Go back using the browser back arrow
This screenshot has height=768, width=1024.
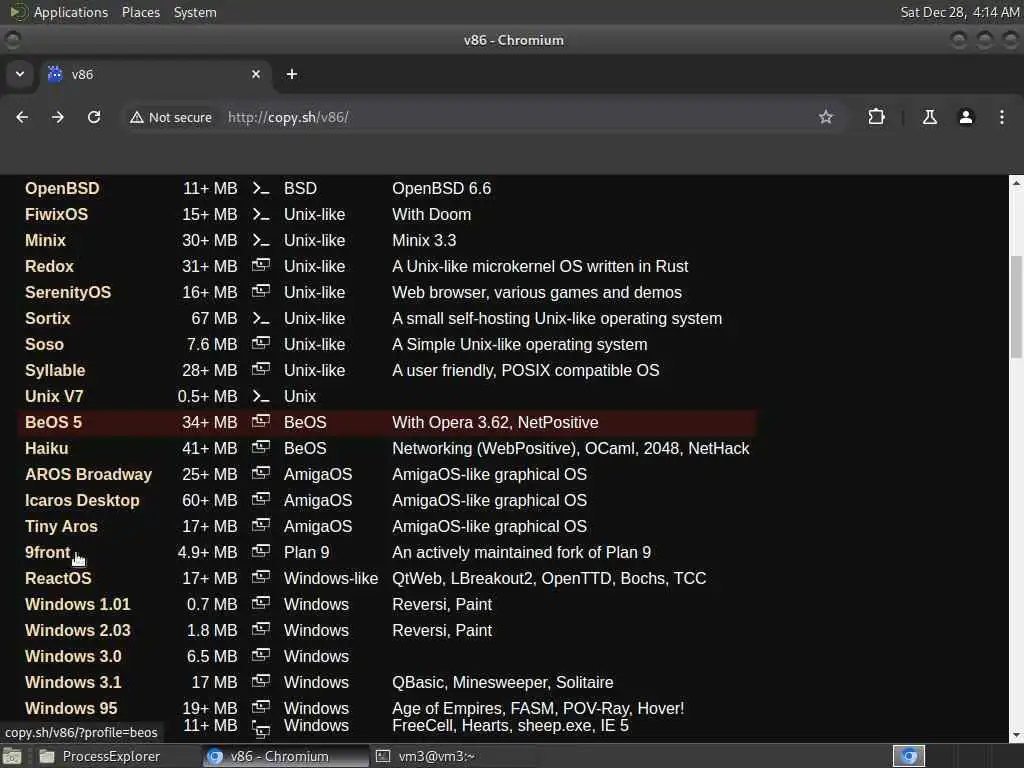[x=22, y=117]
